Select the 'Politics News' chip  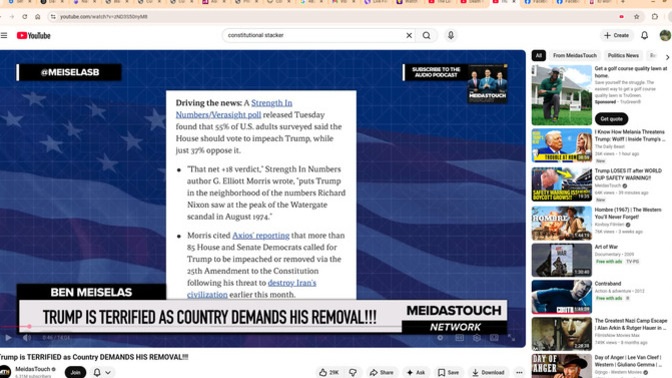[623, 56]
